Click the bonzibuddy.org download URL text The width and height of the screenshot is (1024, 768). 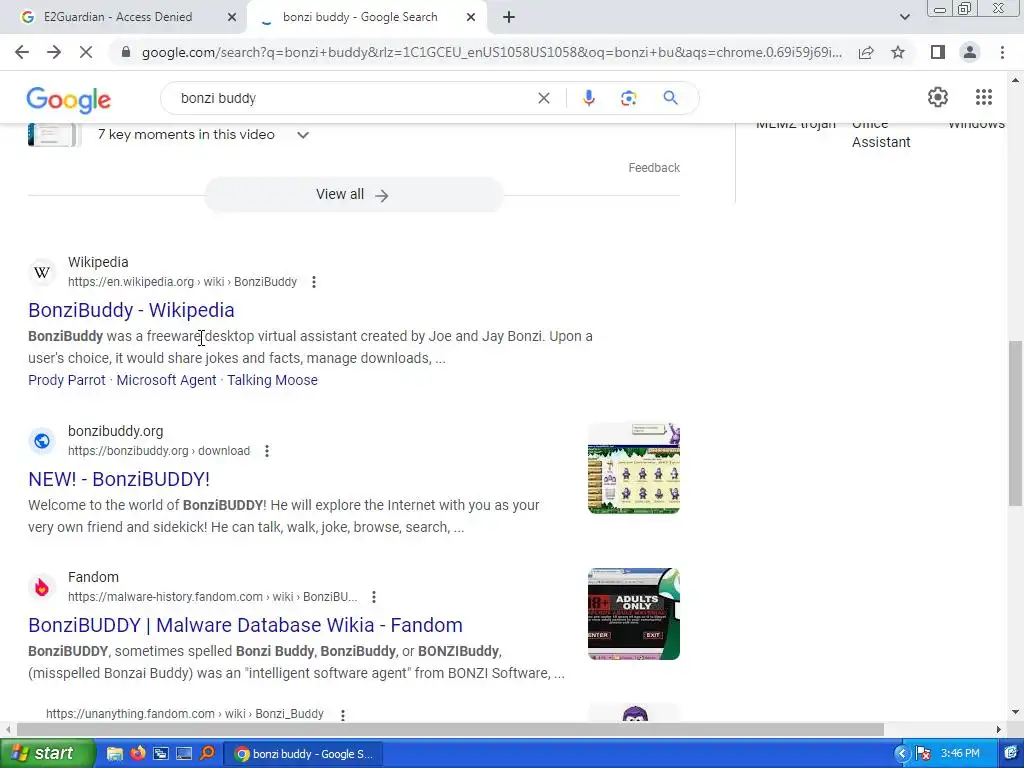pyautogui.click(x=159, y=451)
